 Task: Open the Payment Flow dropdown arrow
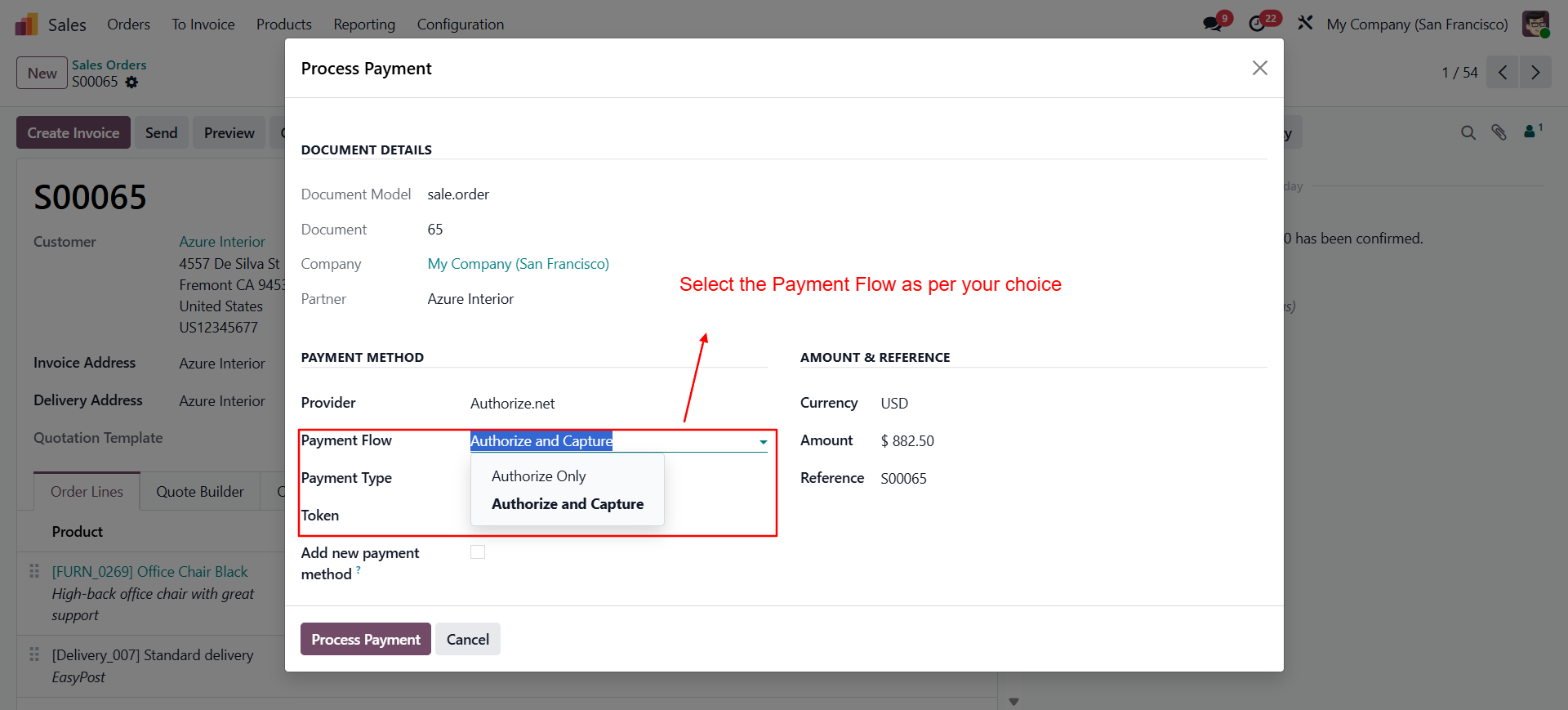(x=763, y=442)
